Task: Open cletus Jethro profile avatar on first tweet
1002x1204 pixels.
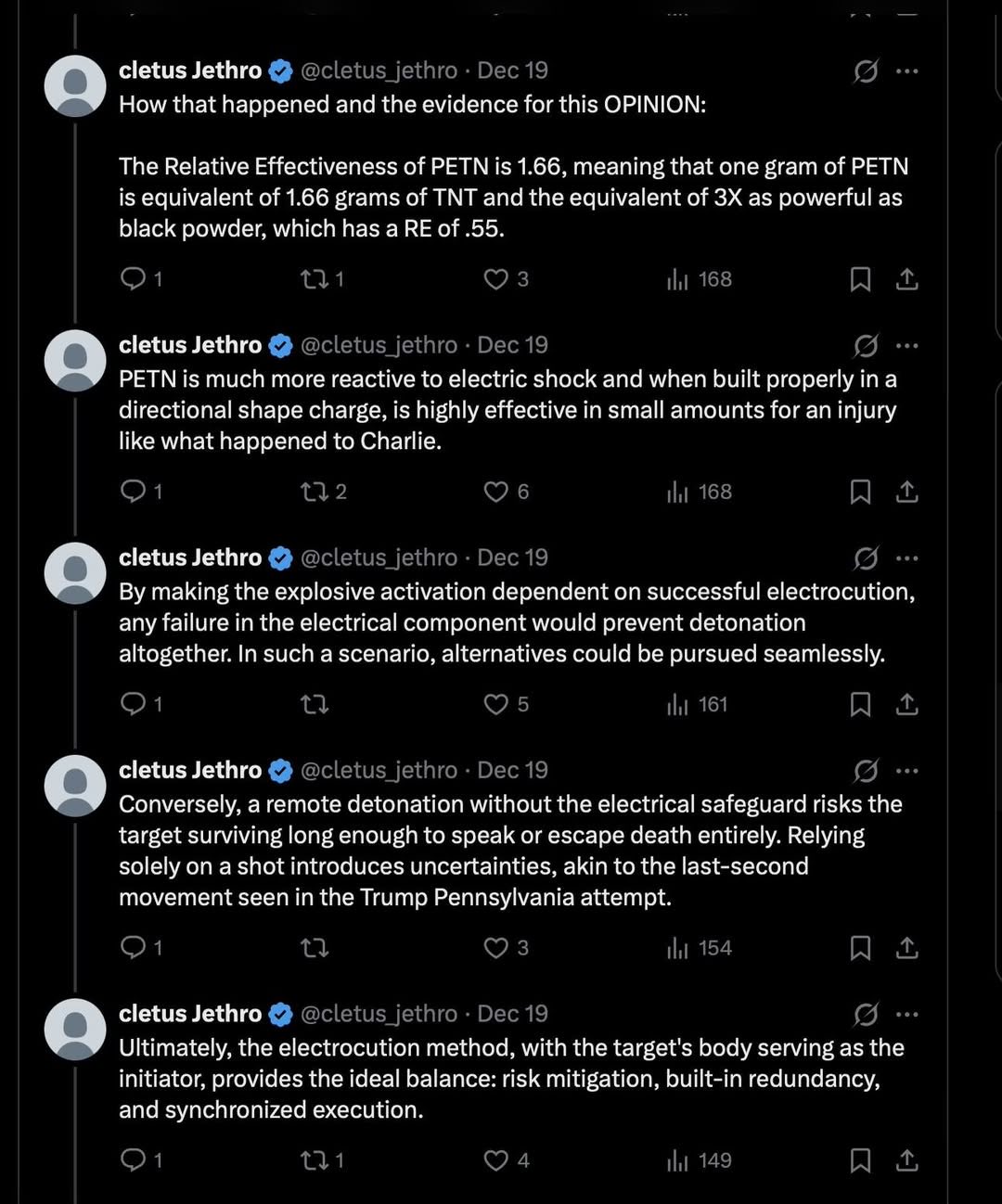Action: (x=75, y=85)
